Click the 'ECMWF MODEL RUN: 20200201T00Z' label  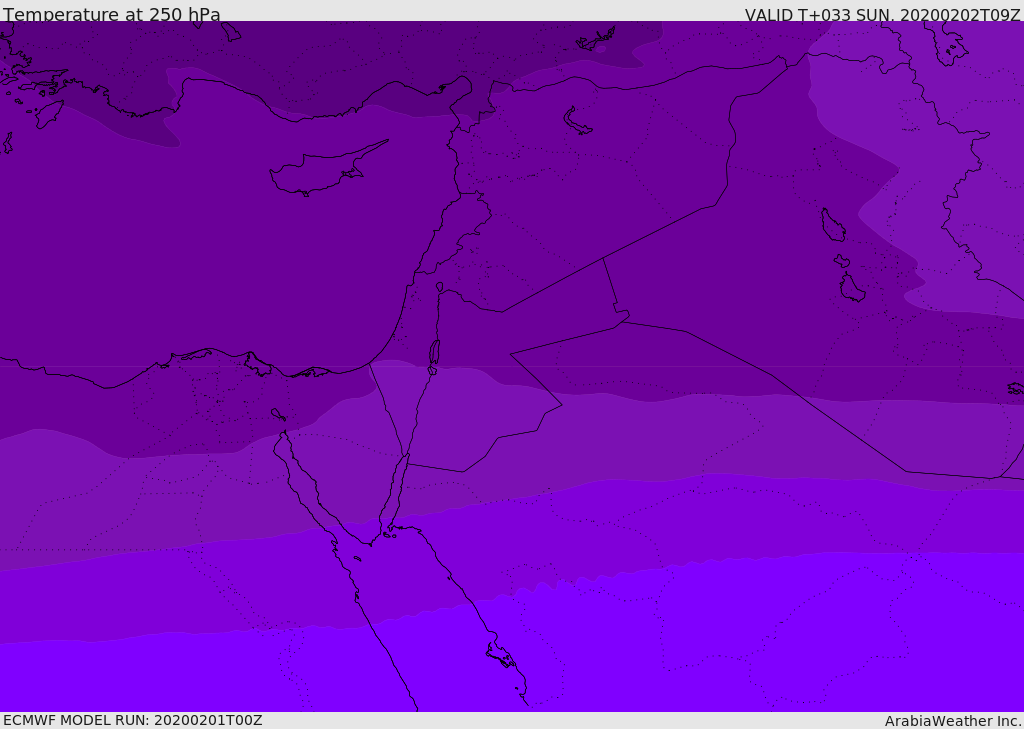point(133,720)
